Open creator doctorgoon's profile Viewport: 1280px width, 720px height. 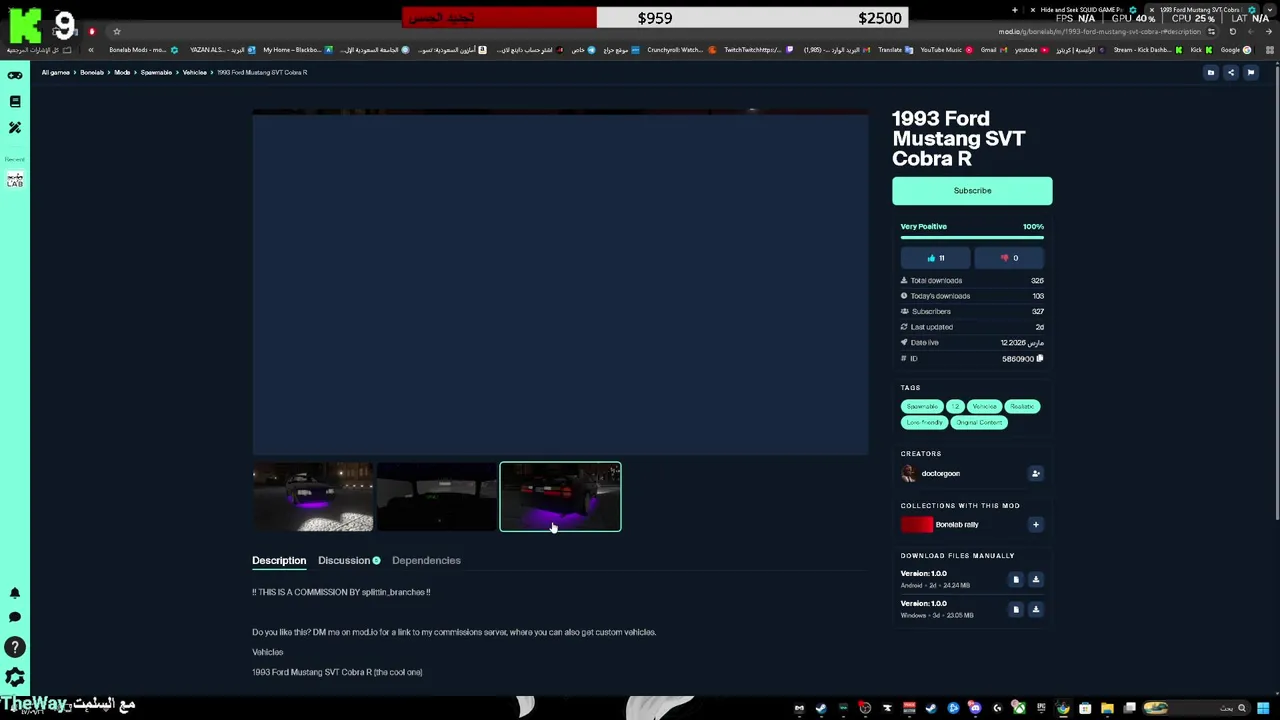[x=940, y=474]
